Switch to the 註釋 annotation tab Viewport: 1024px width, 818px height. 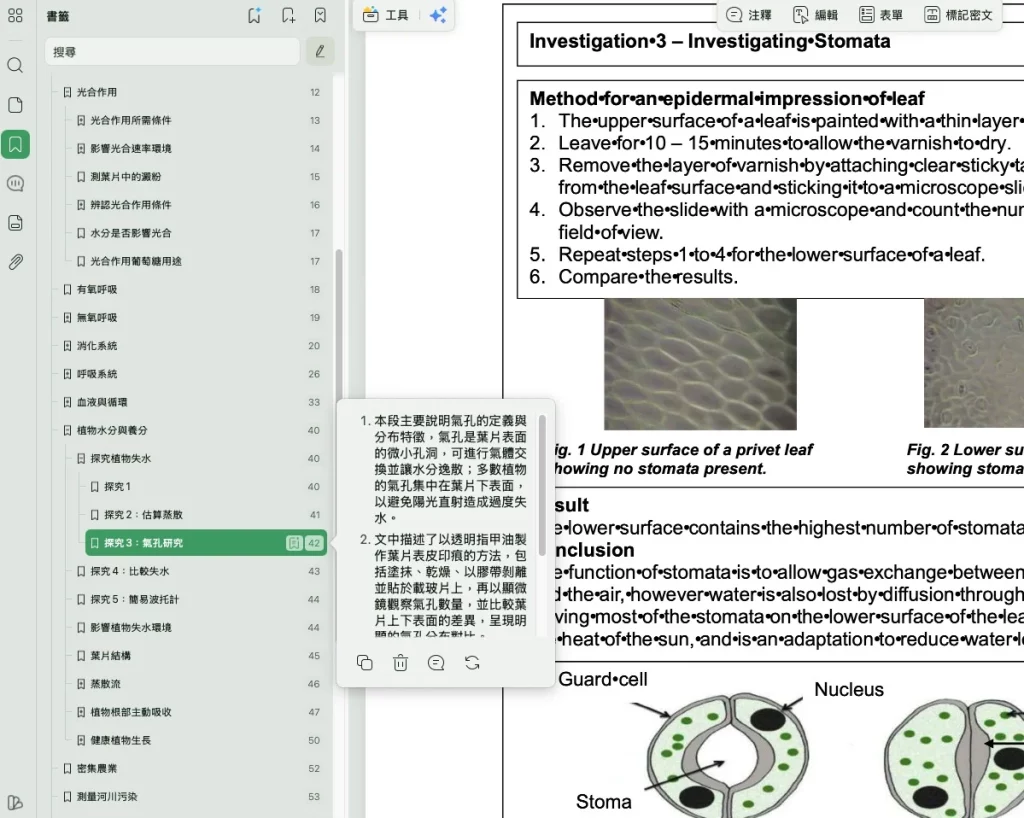point(749,15)
